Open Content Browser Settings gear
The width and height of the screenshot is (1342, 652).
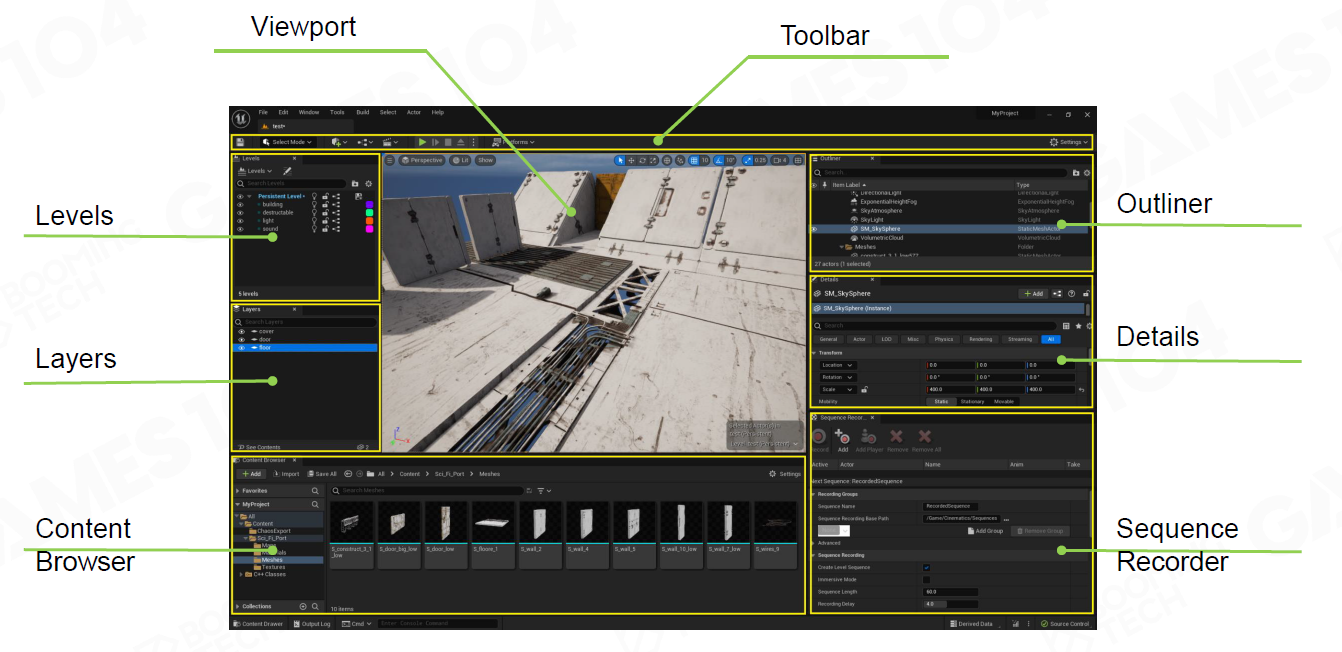pos(784,474)
